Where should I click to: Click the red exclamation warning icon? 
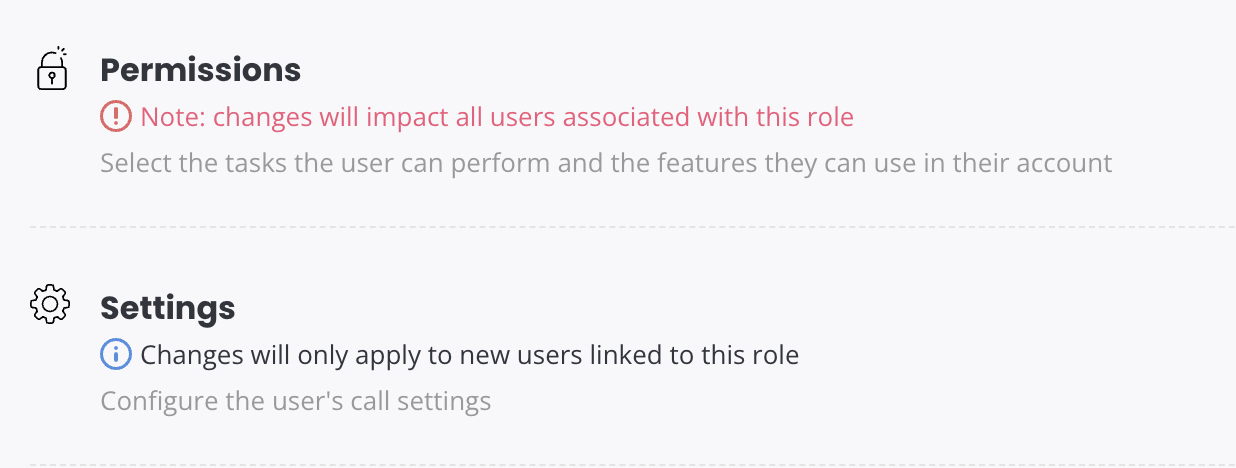tap(116, 117)
